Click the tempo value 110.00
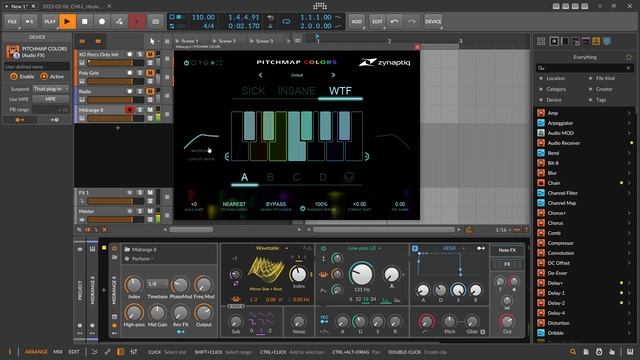Image resolution: width=640 pixels, height=360 pixels. [203, 17]
